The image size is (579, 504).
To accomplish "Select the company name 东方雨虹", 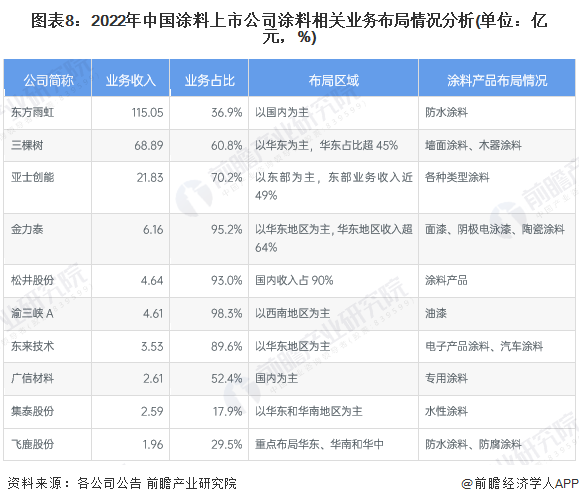I will click(32, 112).
